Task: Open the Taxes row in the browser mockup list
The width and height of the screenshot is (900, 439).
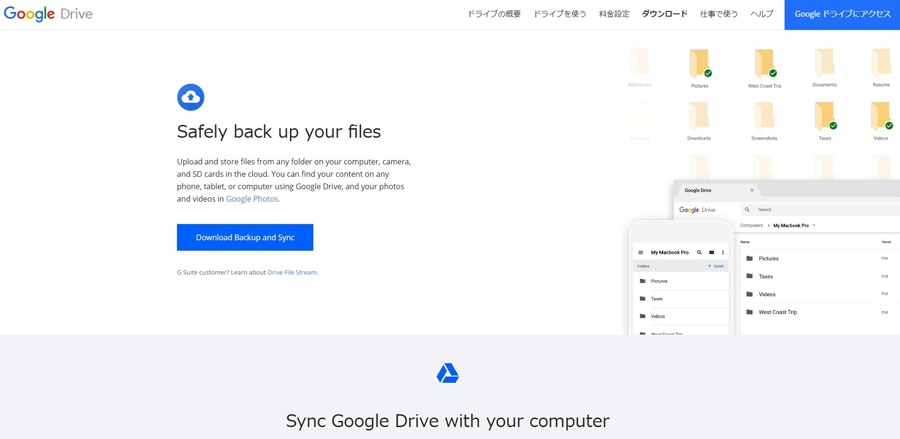Action: [820, 276]
